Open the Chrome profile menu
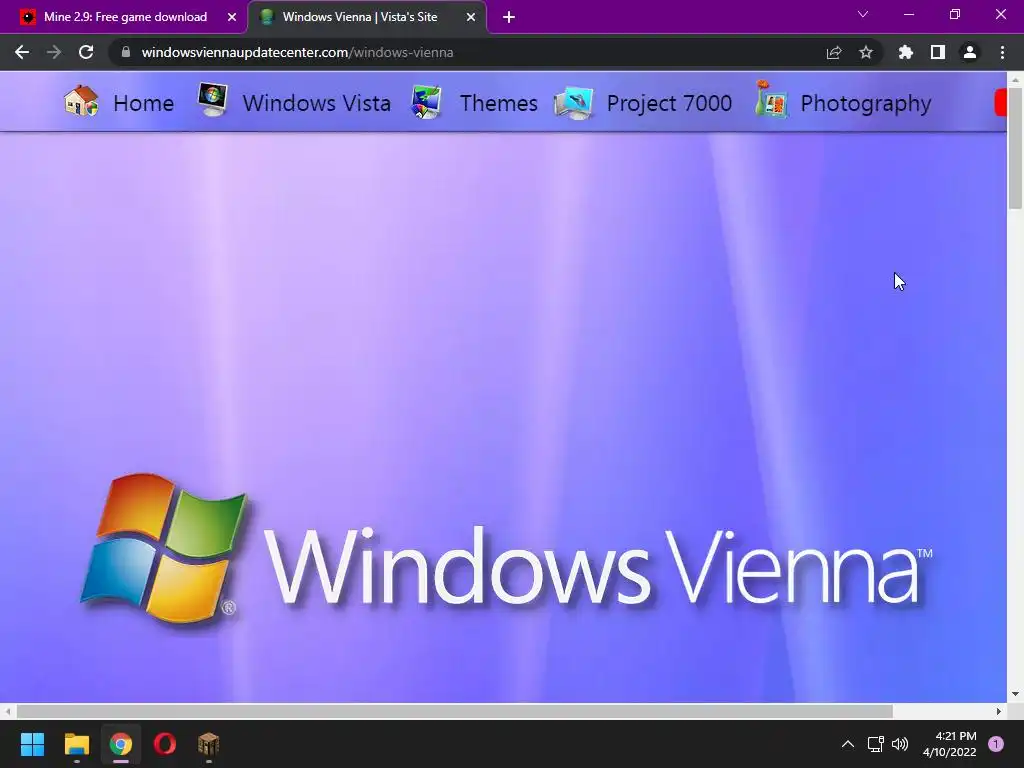The width and height of the screenshot is (1024, 768). coord(970,52)
